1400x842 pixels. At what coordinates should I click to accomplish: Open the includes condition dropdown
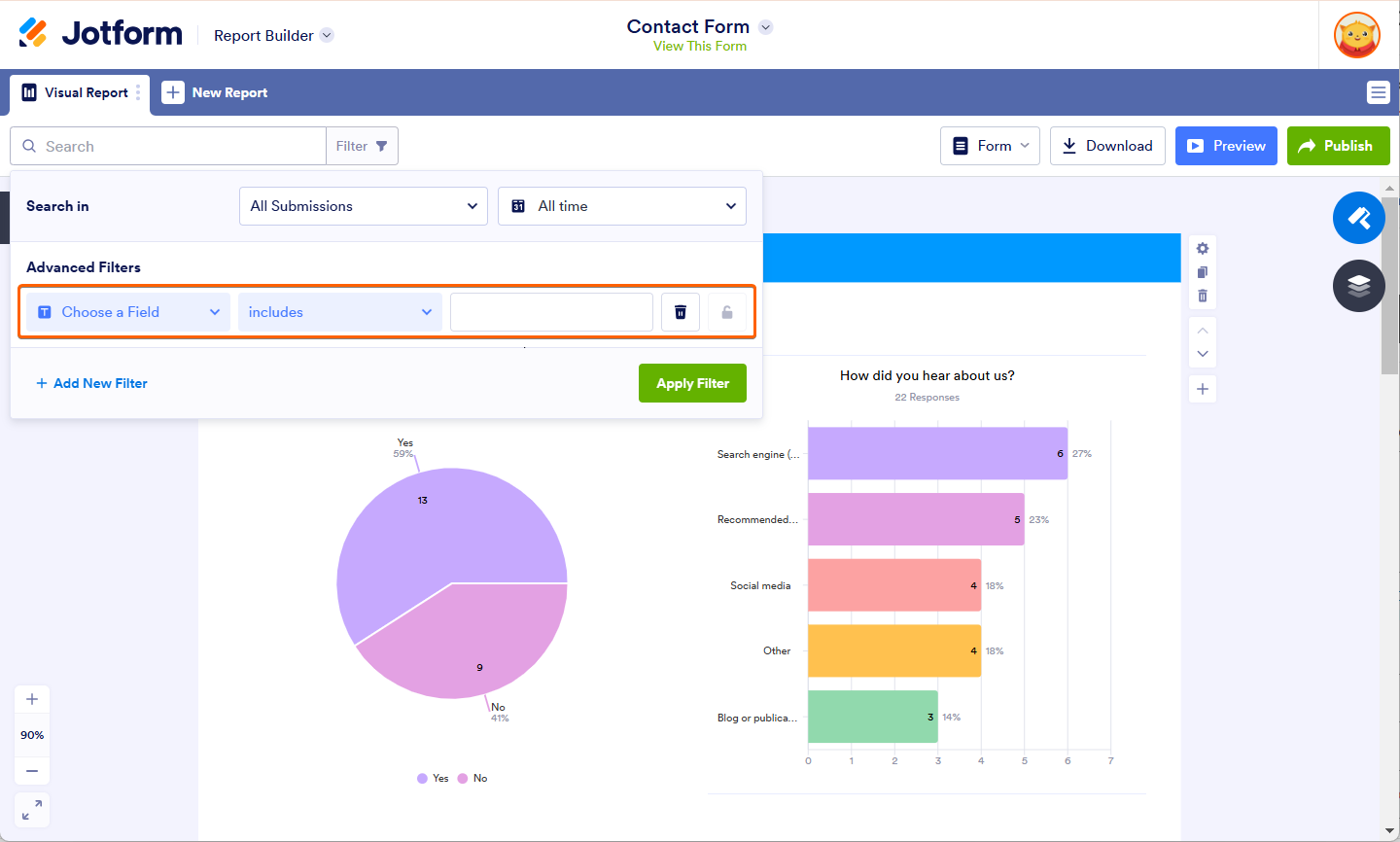click(x=340, y=312)
